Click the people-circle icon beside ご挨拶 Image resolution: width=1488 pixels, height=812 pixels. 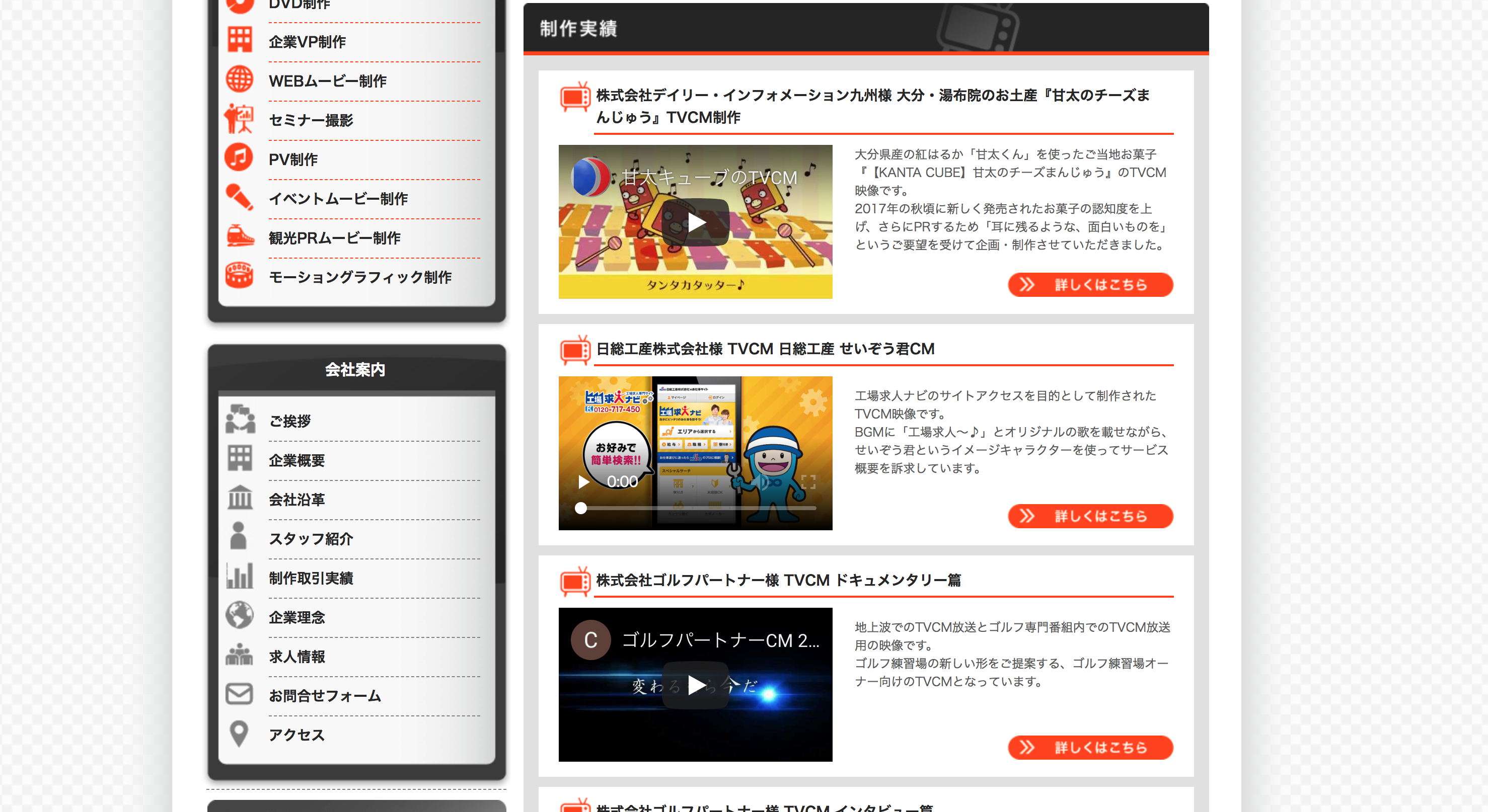point(240,420)
